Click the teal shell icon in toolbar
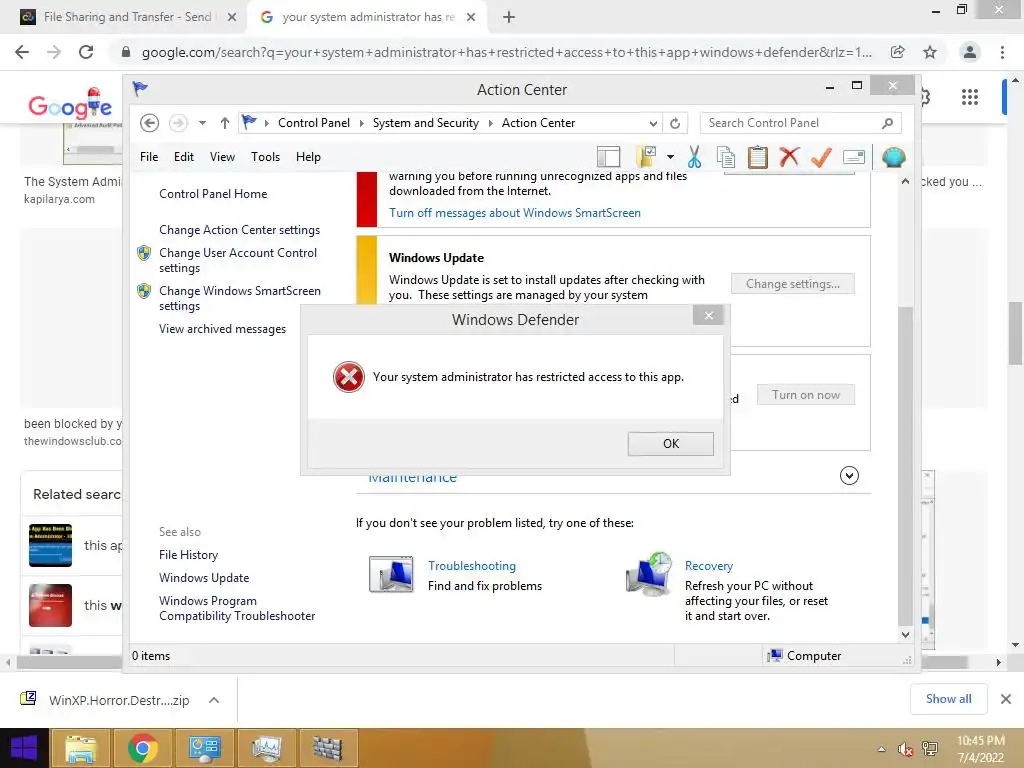Image resolution: width=1024 pixels, height=768 pixels. click(x=893, y=157)
